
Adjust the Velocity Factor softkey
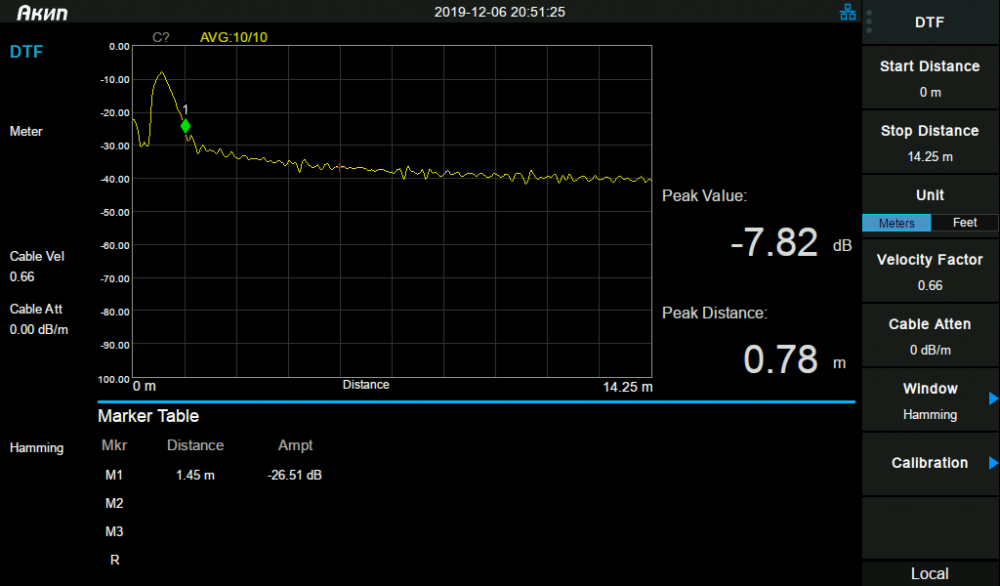pos(930,272)
